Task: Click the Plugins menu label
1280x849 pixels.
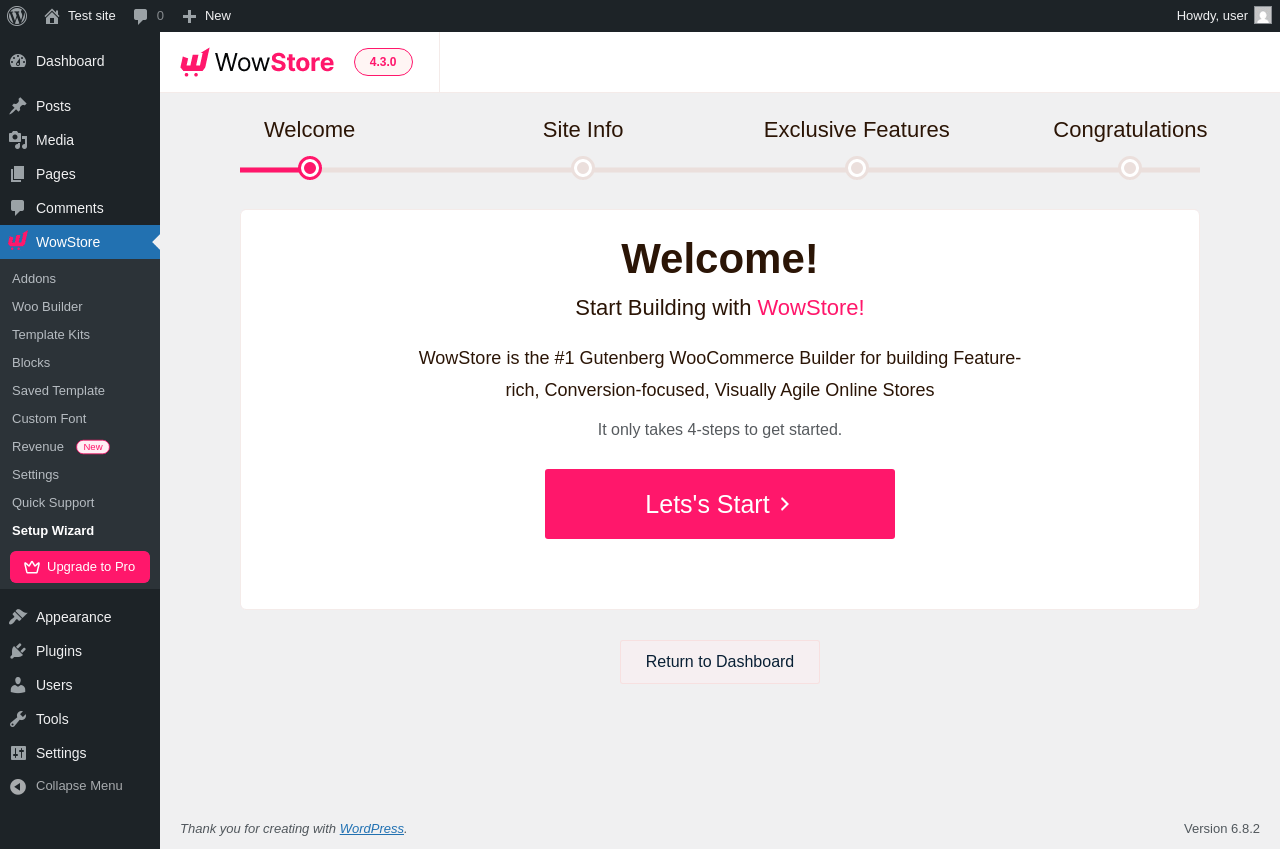Action: (x=59, y=651)
